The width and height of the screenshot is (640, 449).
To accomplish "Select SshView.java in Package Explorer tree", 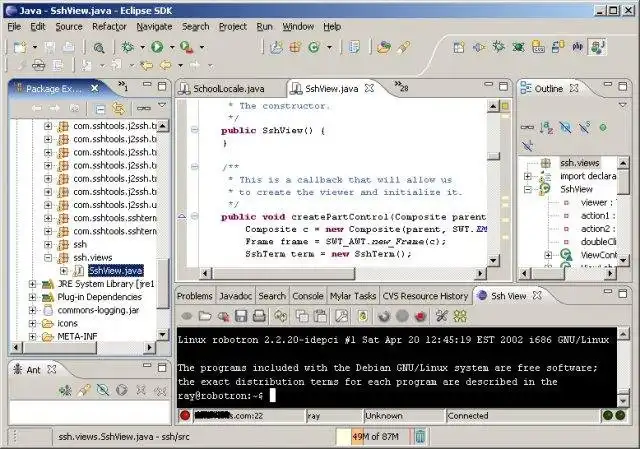I will [115, 270].
